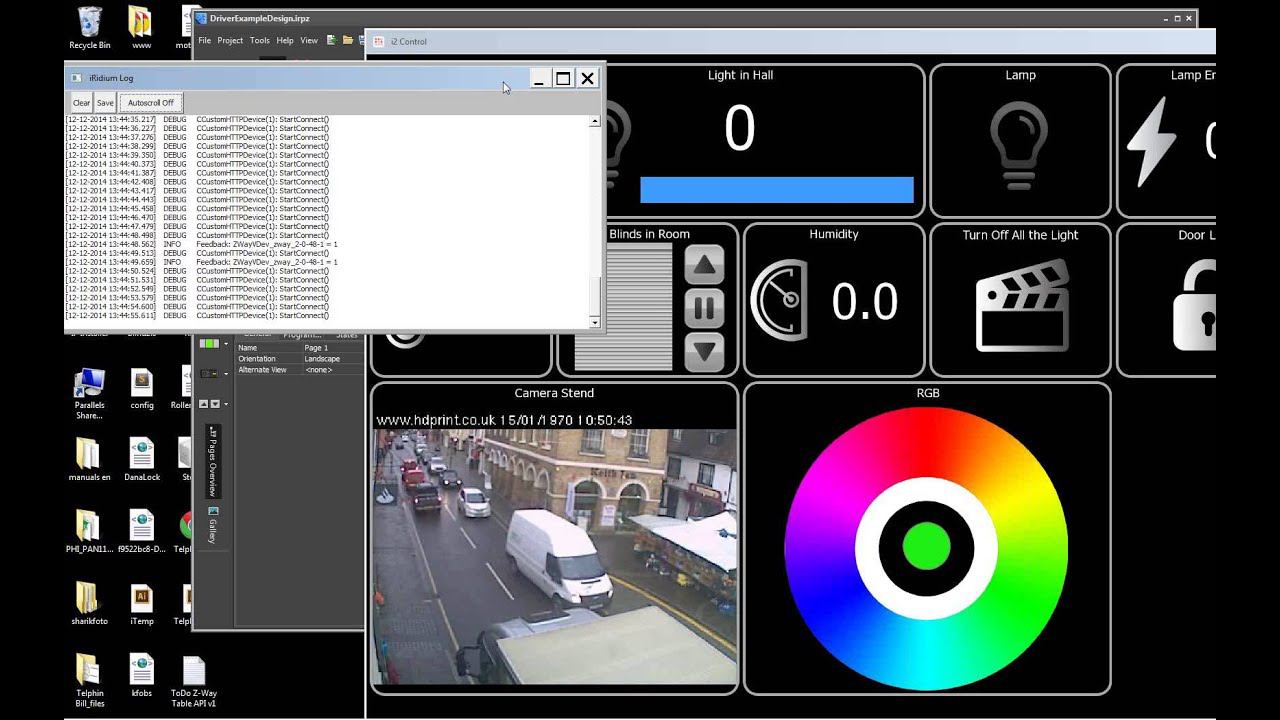Viewport: 1280px width, 720px height.
Task: Click the Lamp Energy lightning bolt icon
Action: click(x=1152, y=142)
